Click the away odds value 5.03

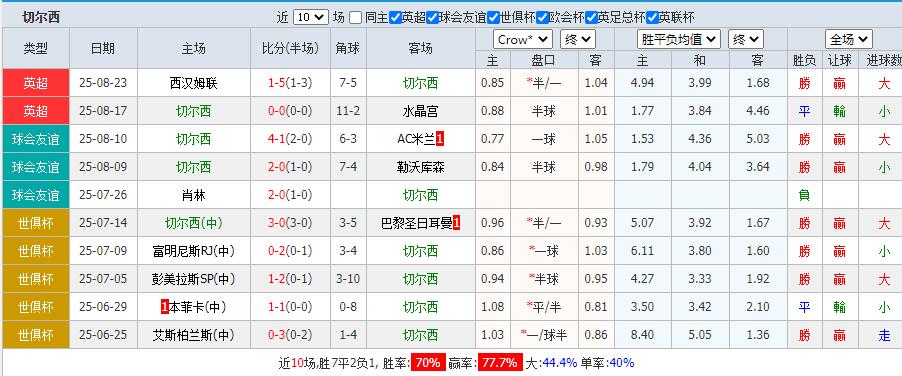pos(758,139)
